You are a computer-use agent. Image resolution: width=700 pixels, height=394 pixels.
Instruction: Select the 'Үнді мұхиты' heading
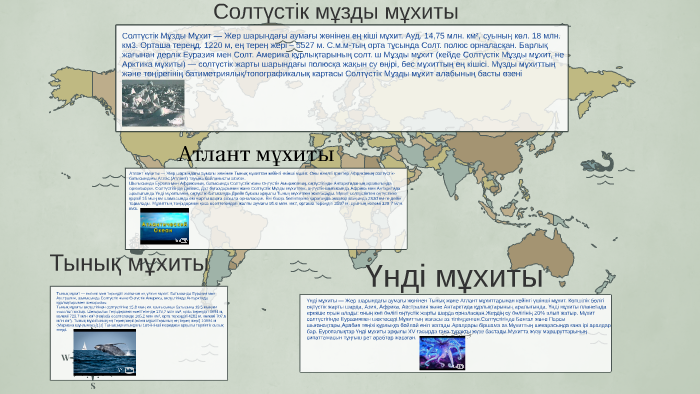pos(455,277)
